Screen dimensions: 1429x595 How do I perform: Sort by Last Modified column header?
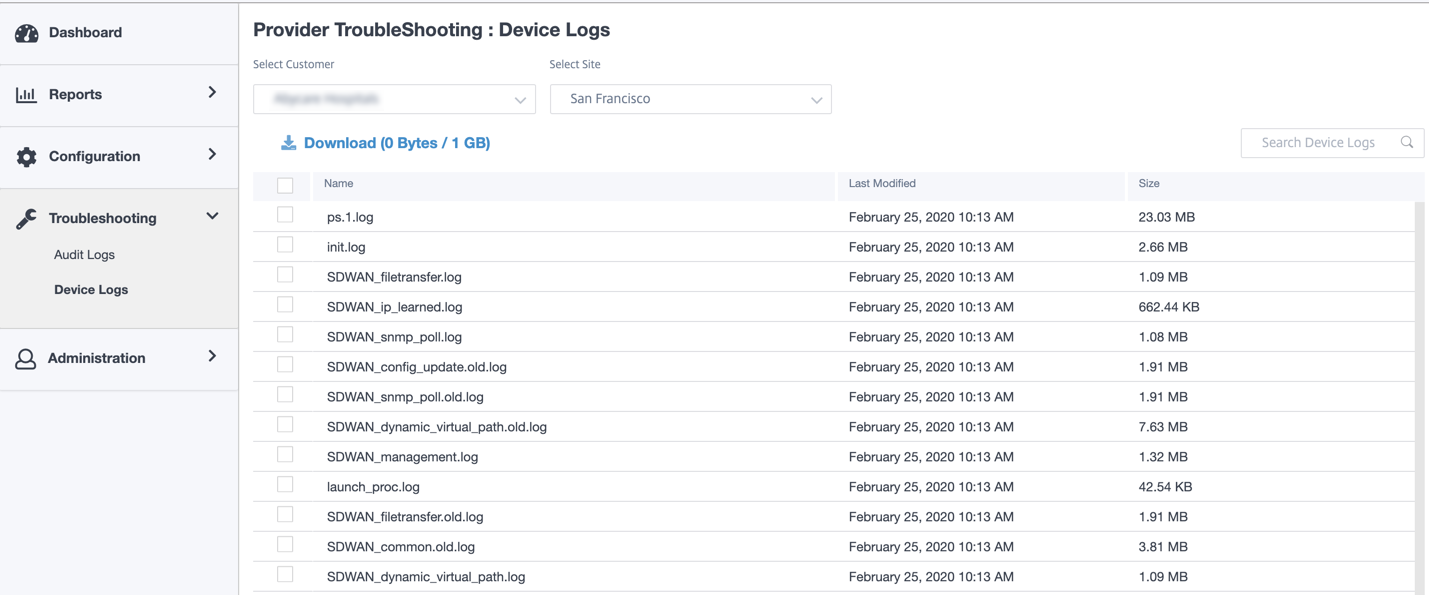click(x=882, y=184)
